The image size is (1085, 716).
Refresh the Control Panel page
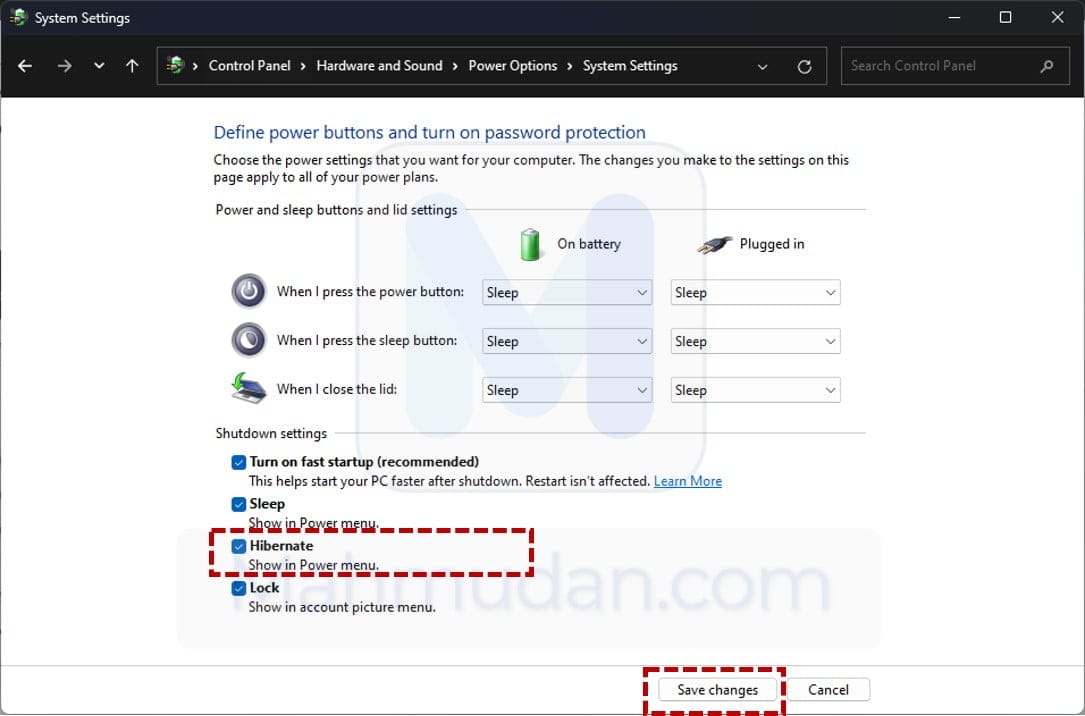[x=804, y=67]
